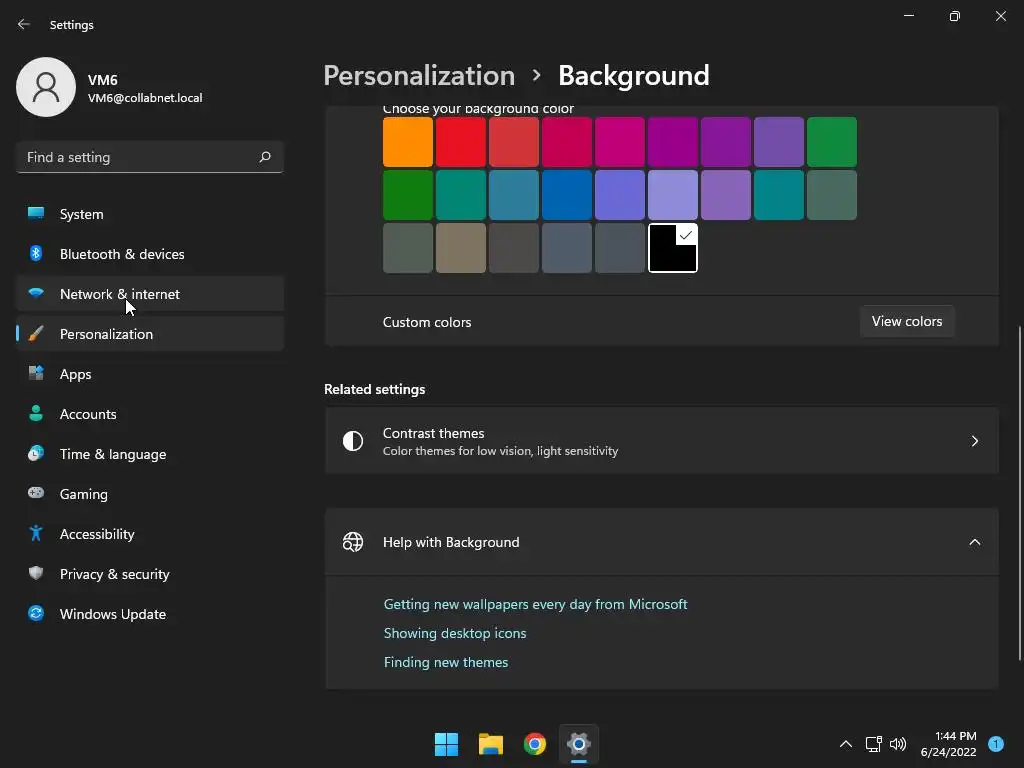Show hidden icons in system tray
The width and height of the screenshot is (1024, 768).
[x=845, y=744]
